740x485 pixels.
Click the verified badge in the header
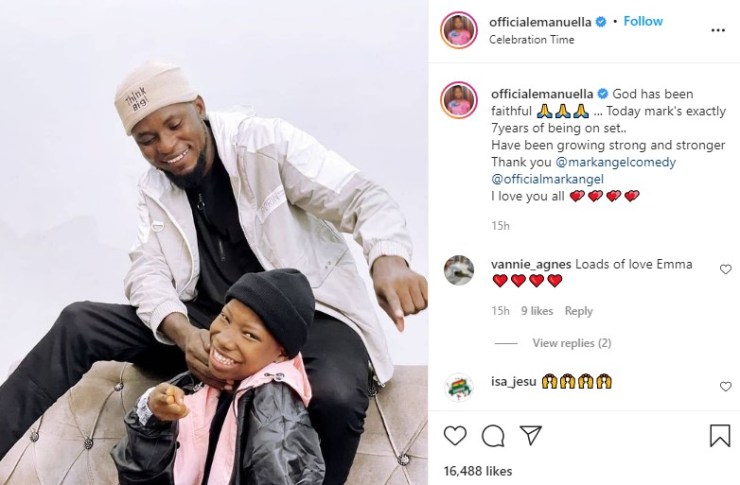click(601, 22)
